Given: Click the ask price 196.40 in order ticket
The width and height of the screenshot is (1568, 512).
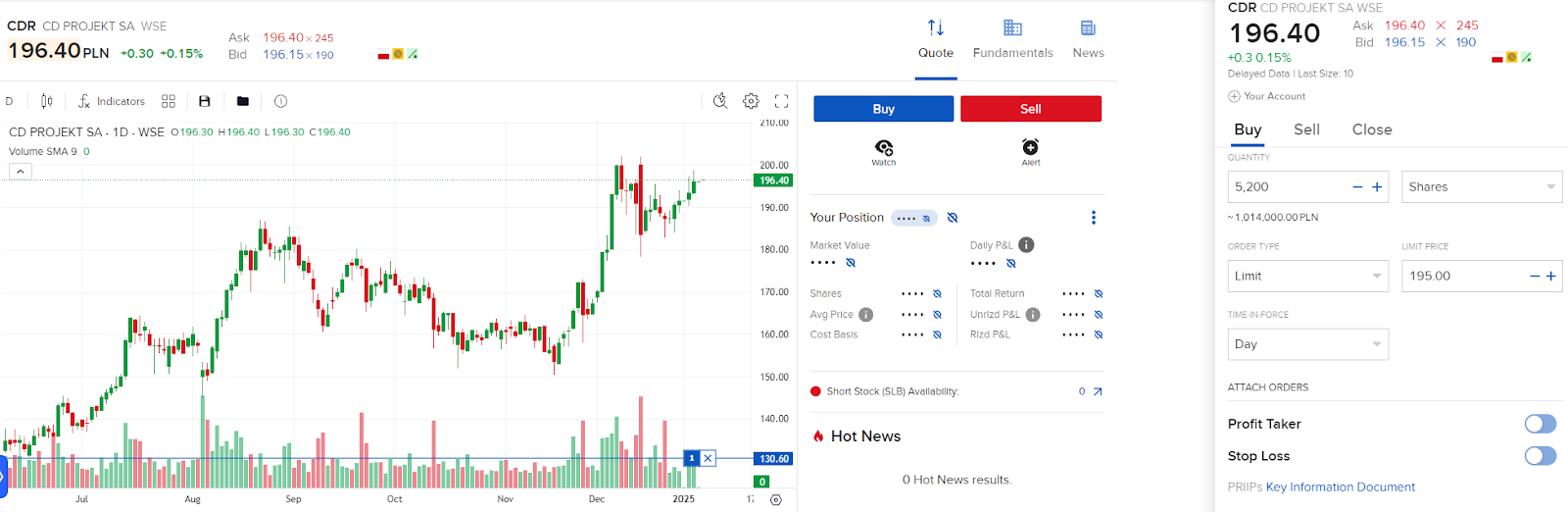Looking at the screenshot, I should (x=1404, y=26).
